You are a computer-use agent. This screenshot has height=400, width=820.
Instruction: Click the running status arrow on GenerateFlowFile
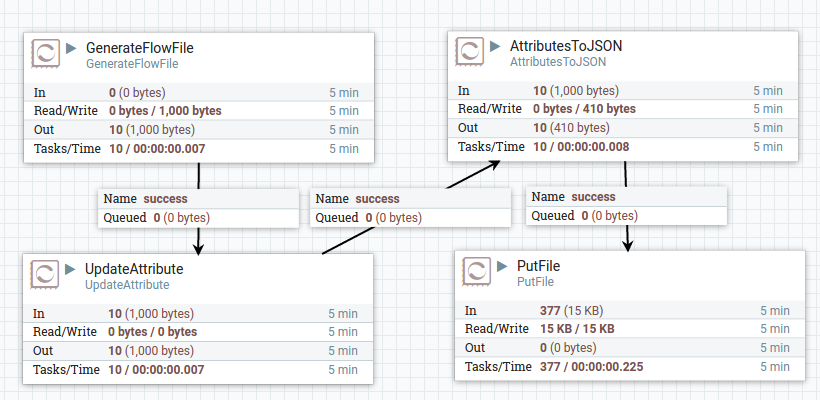(72, 49)
